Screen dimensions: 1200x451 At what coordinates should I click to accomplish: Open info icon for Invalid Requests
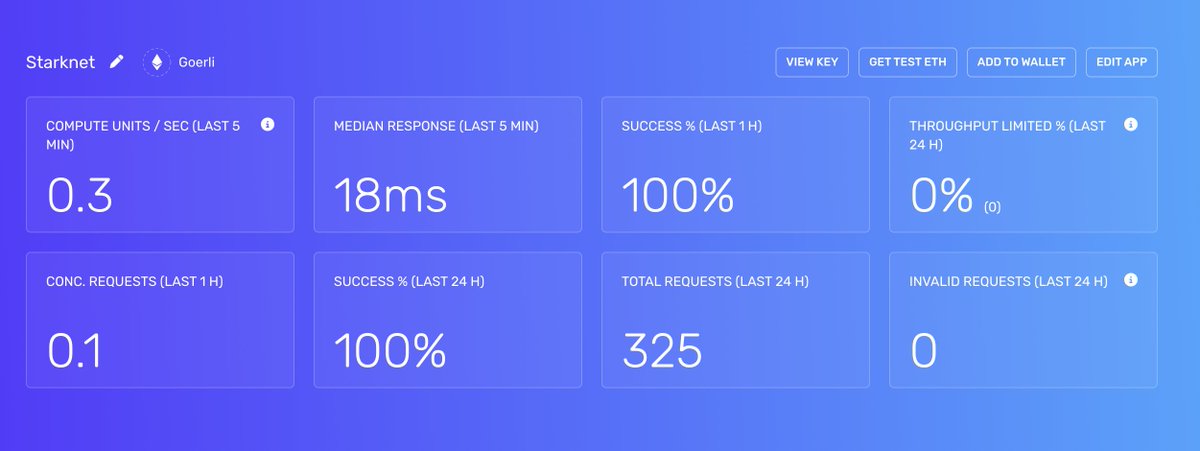coord(1131,281)
